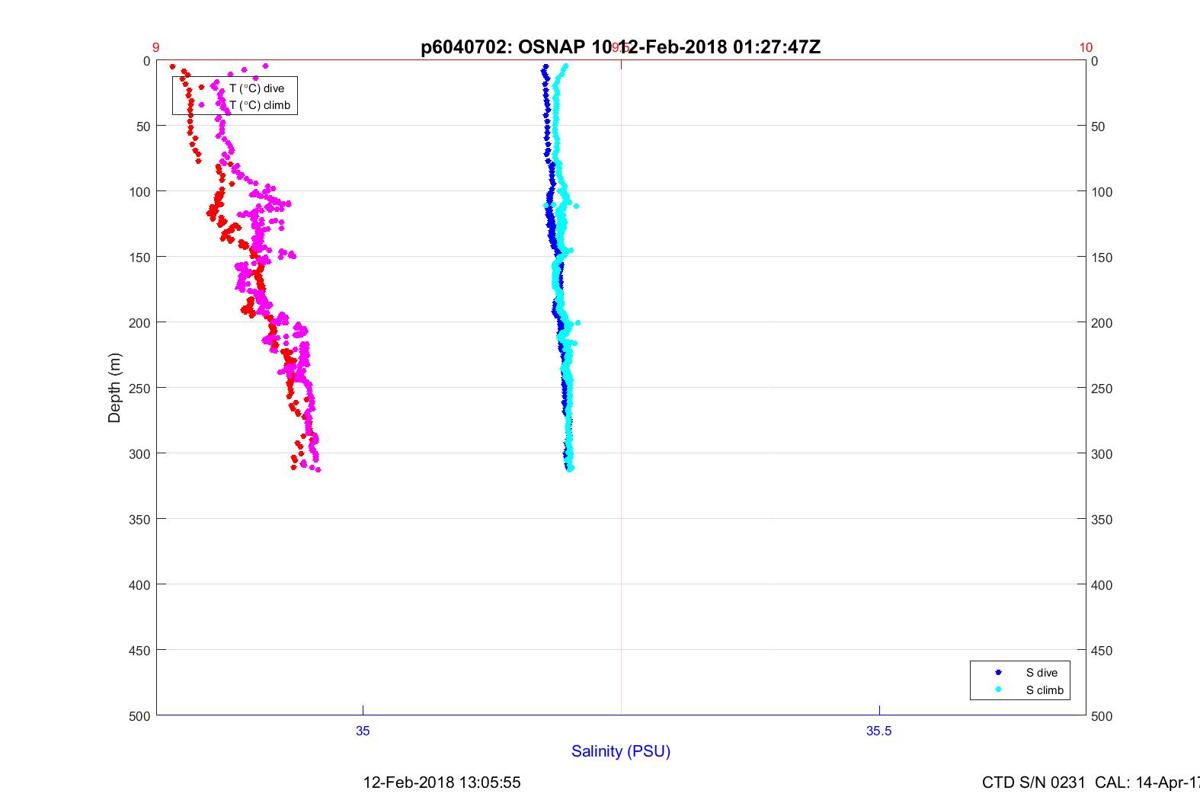Click the red 10 temperature tick label
This screenshot has height=804, width=1200.
point(1086,47)
